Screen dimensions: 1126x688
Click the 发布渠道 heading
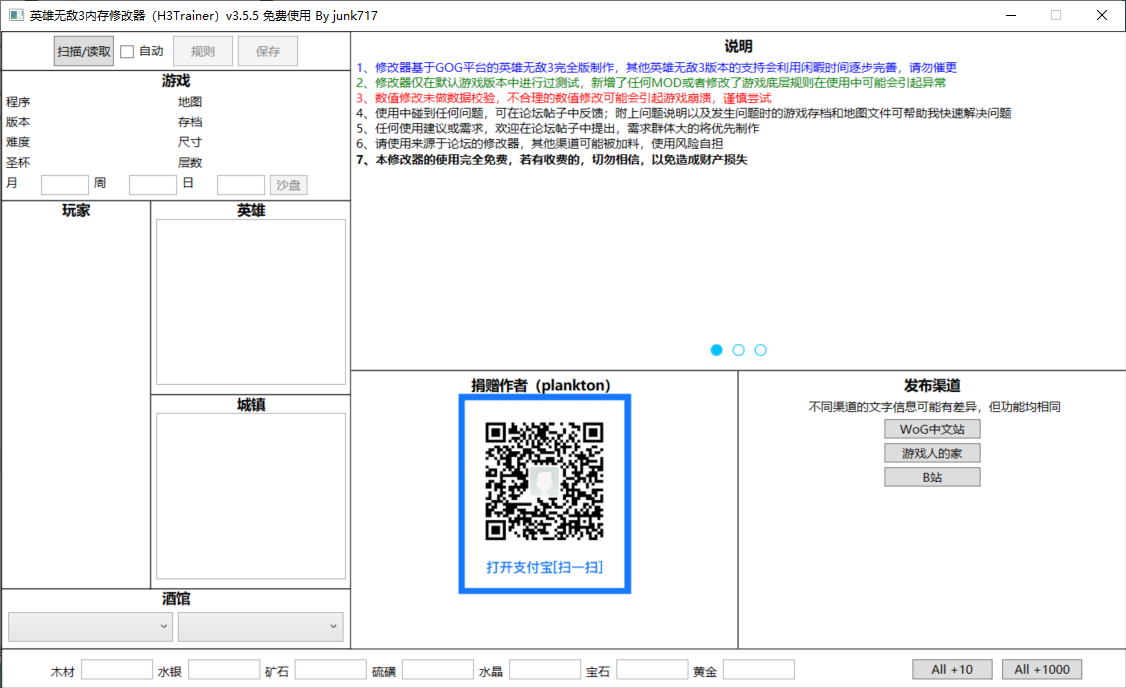[x=932, y=385]
